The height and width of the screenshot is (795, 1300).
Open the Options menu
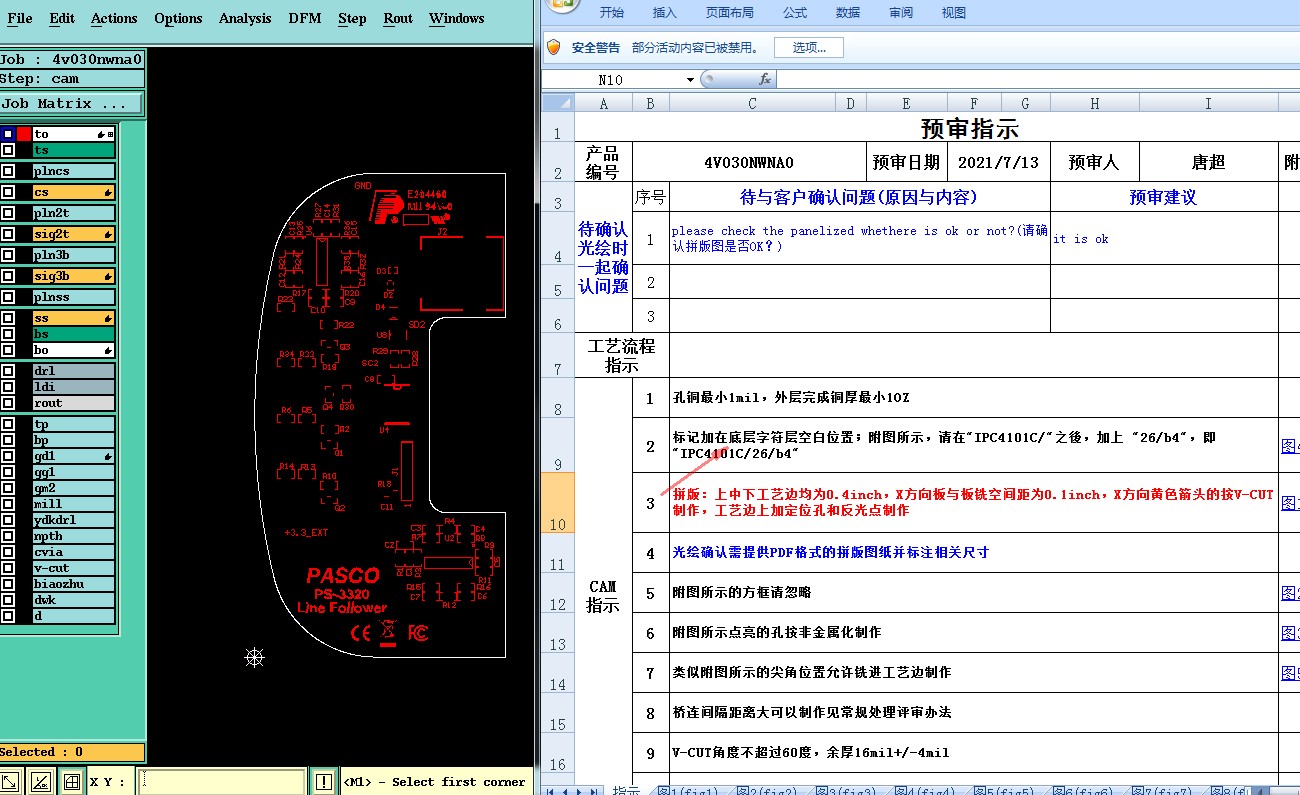click(x=178, y=18)
